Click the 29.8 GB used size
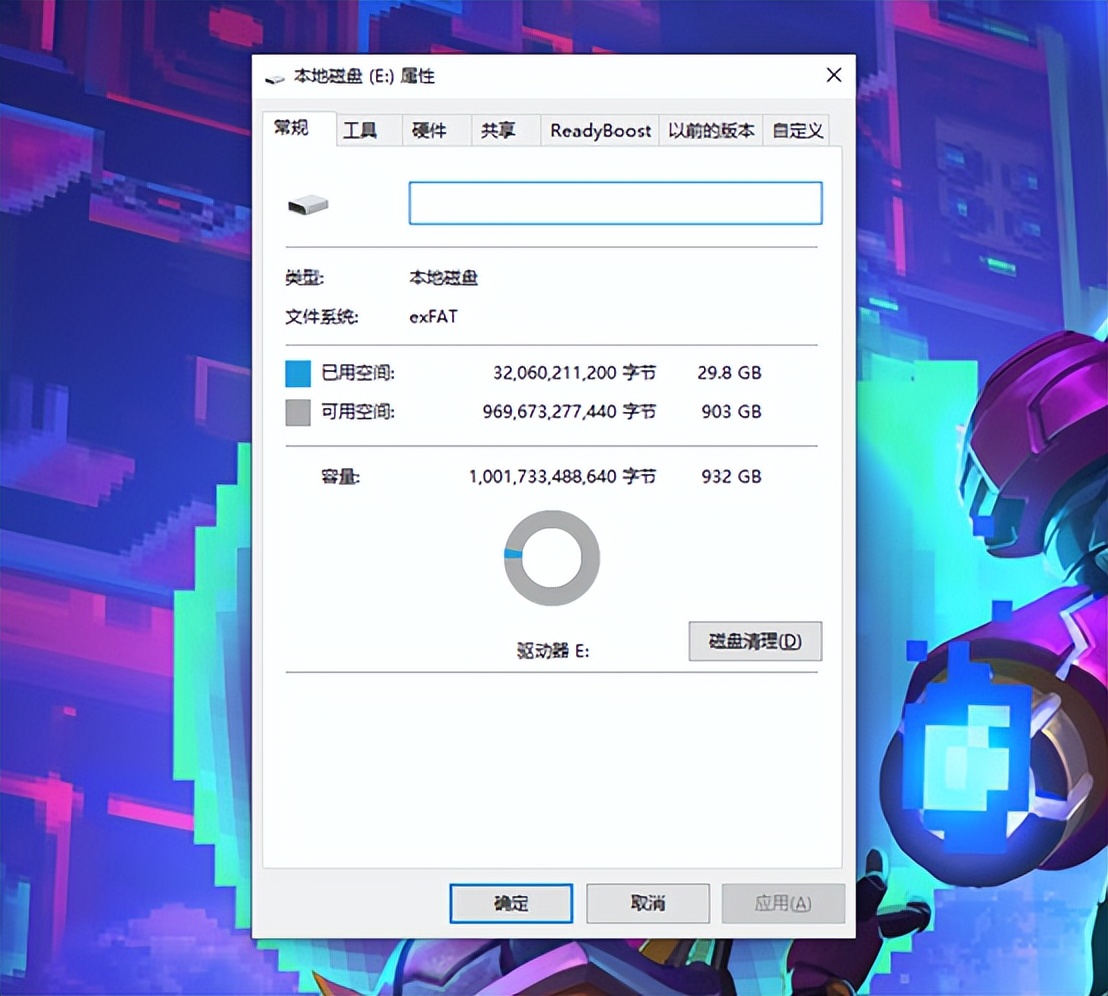 tap(729, 372)
